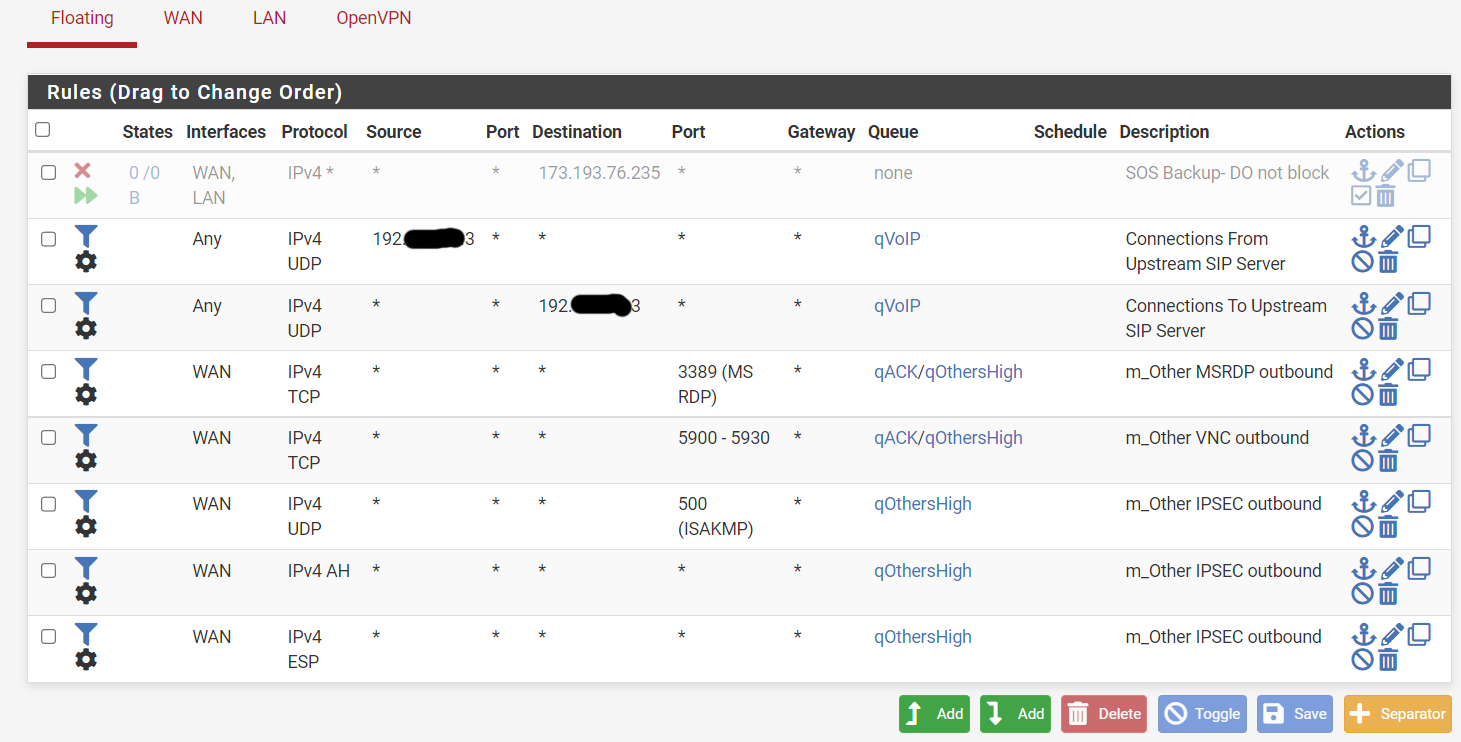This screenshot has height=742, width=1461.
Task: Open qOthersHigh link in ISAKMP row
Action: (x=923, y=504)
